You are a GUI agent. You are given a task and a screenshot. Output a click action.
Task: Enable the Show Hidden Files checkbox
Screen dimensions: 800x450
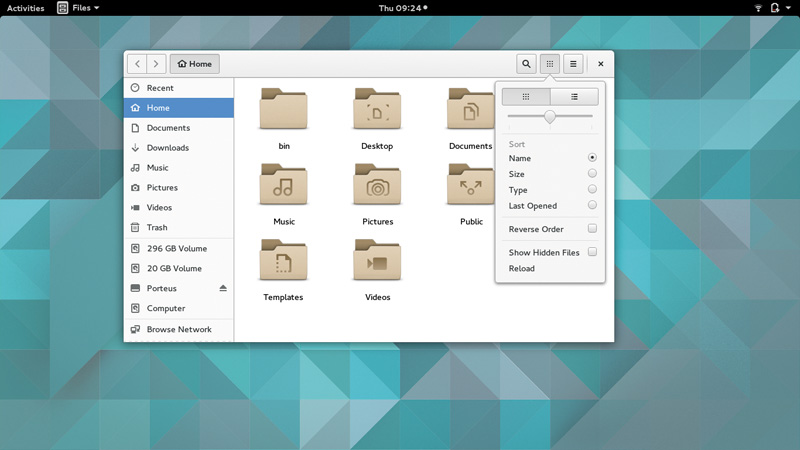(x=592, y=252)
